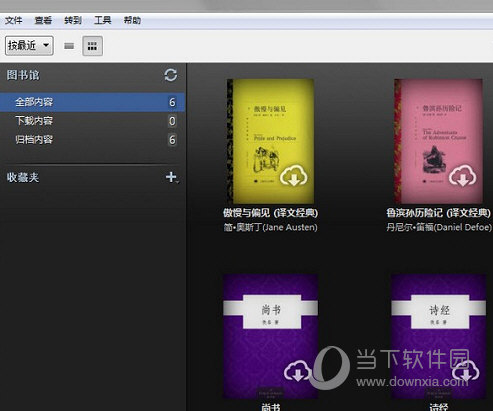This screenshot has width=493, height=411.
Task: Select 全部内容 in the library
Action: pos(92,102)
